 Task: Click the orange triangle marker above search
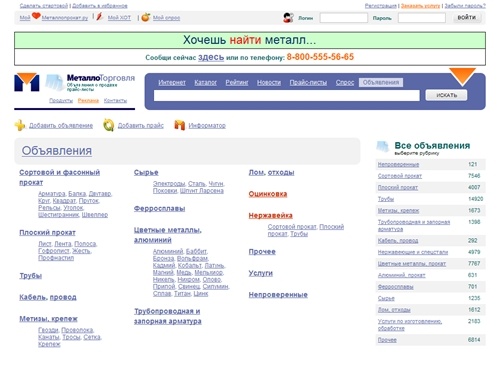[462, 77]
